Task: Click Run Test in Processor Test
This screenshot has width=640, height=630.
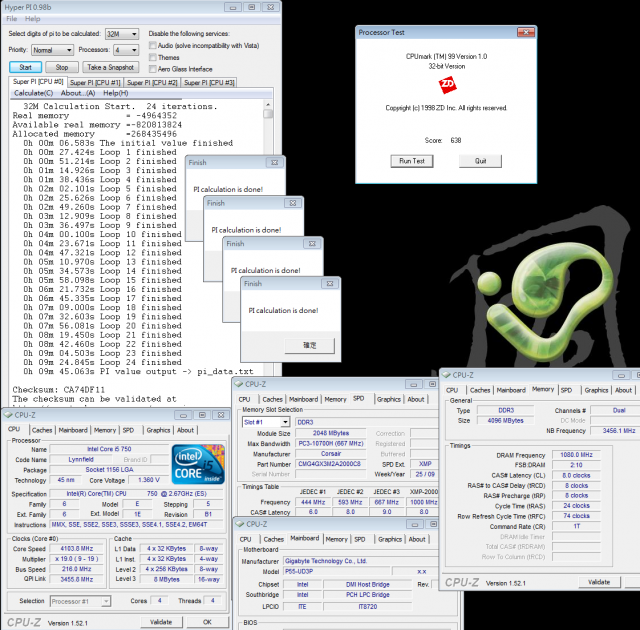Action: (412, 161)
